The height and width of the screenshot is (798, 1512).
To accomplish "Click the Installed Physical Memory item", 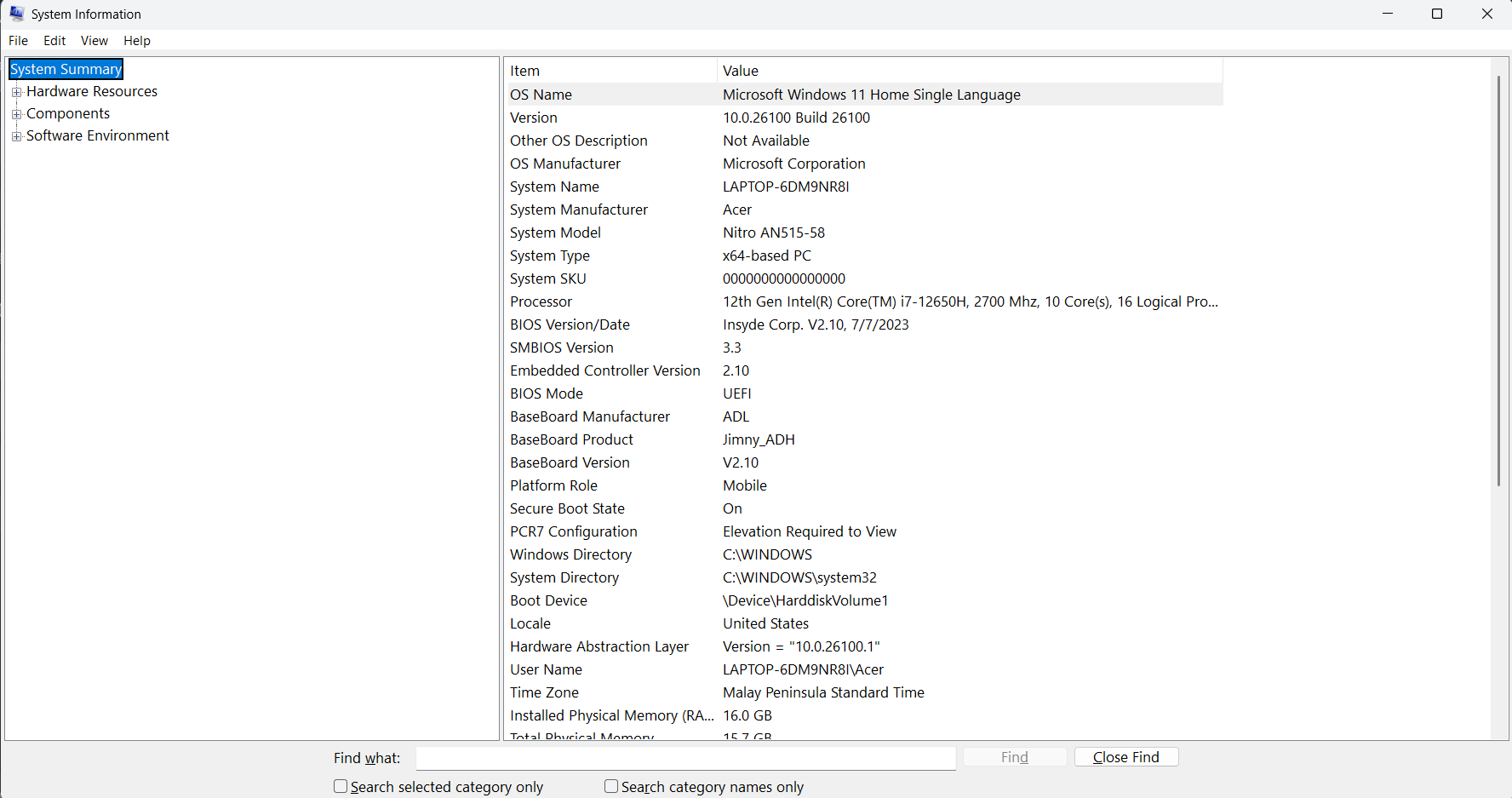I will pyautogui.click(x=612, y=715).
